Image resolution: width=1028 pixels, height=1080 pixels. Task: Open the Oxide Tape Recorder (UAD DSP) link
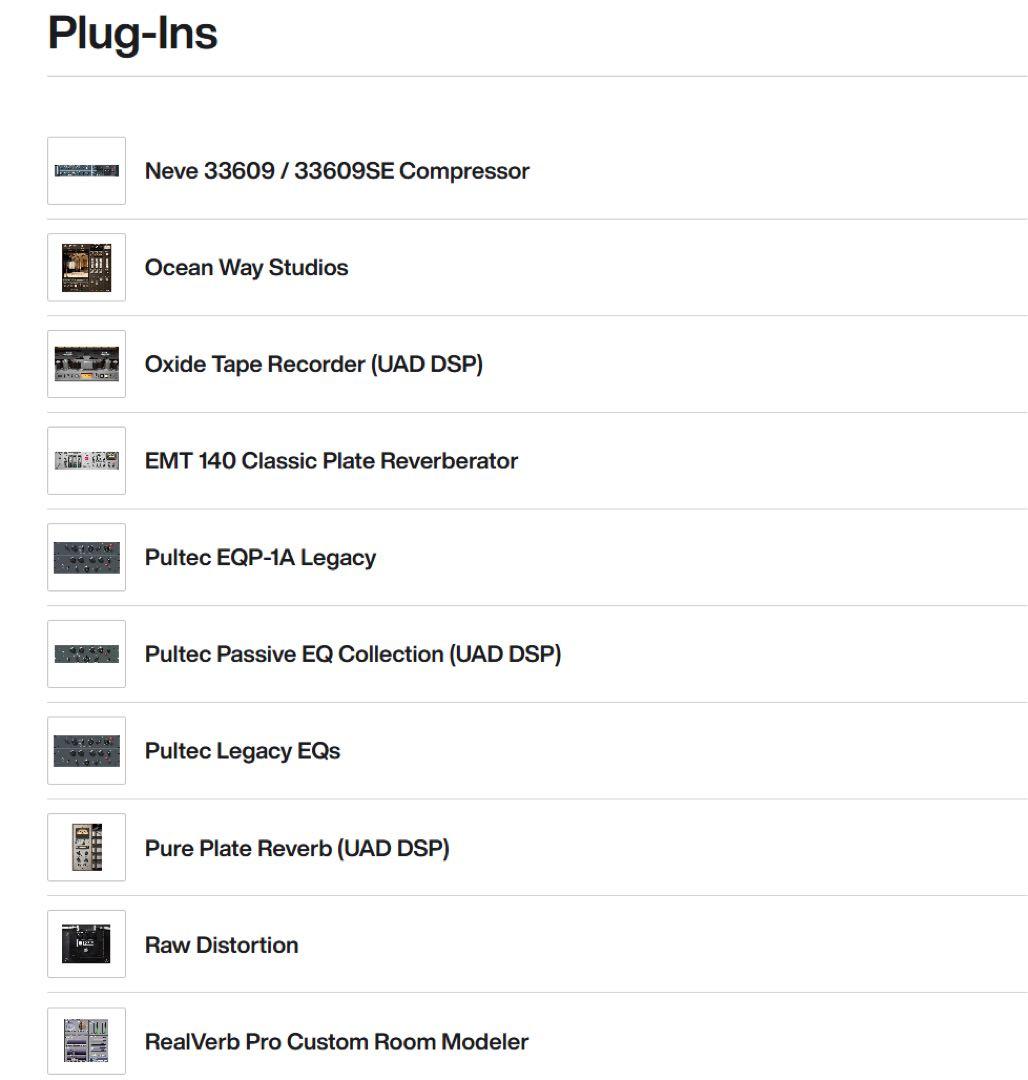click(313, 364)
